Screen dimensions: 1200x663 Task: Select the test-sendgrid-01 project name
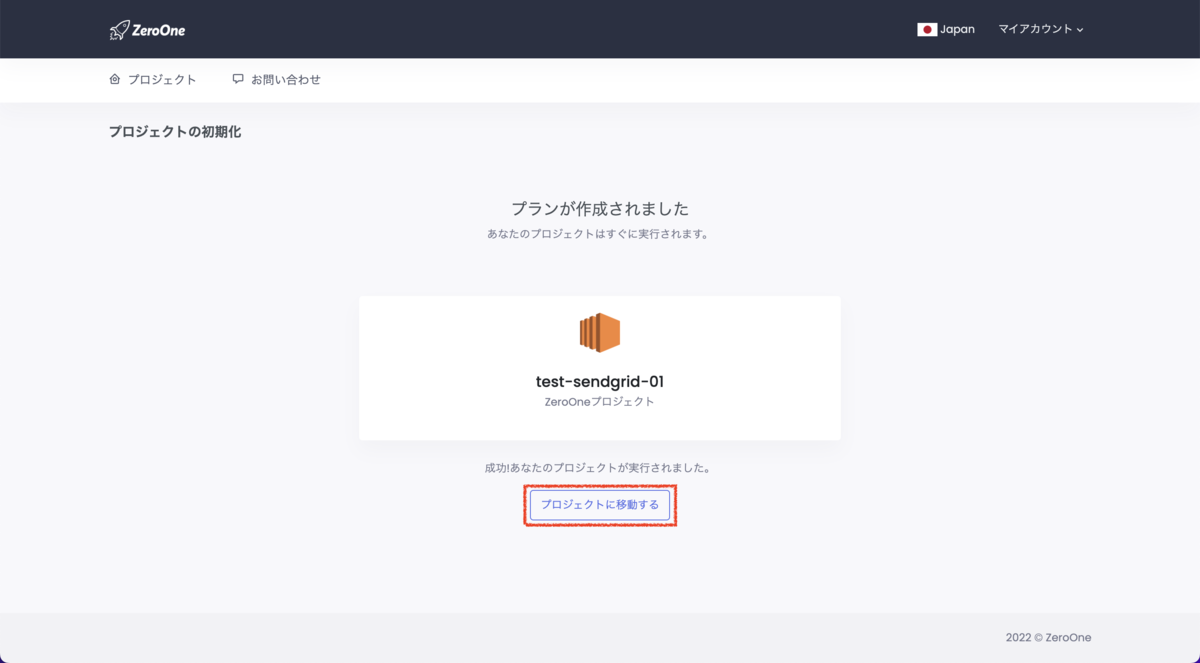[600, 381]
